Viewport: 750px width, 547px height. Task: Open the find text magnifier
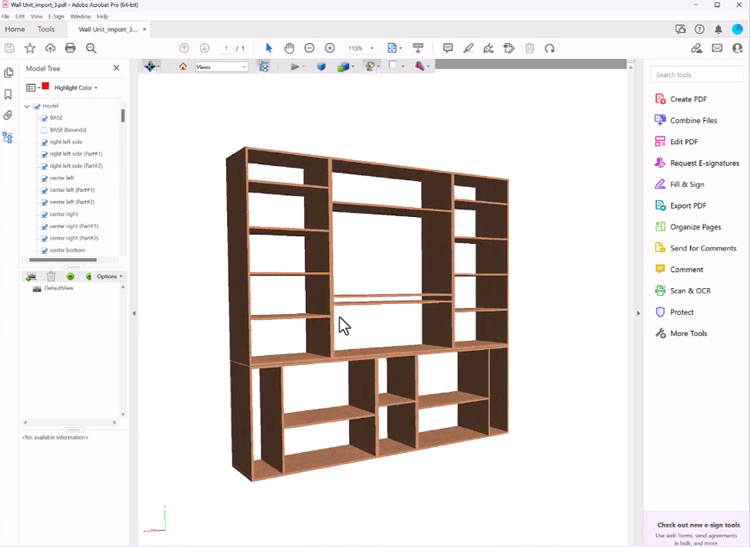pyautogui.click(x=91, y=48)
